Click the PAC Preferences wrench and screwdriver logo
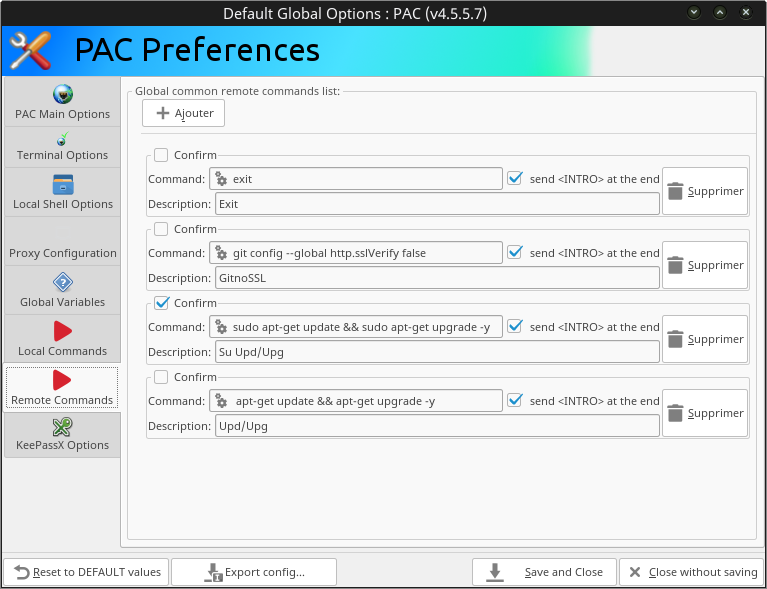 click(30, 50)
